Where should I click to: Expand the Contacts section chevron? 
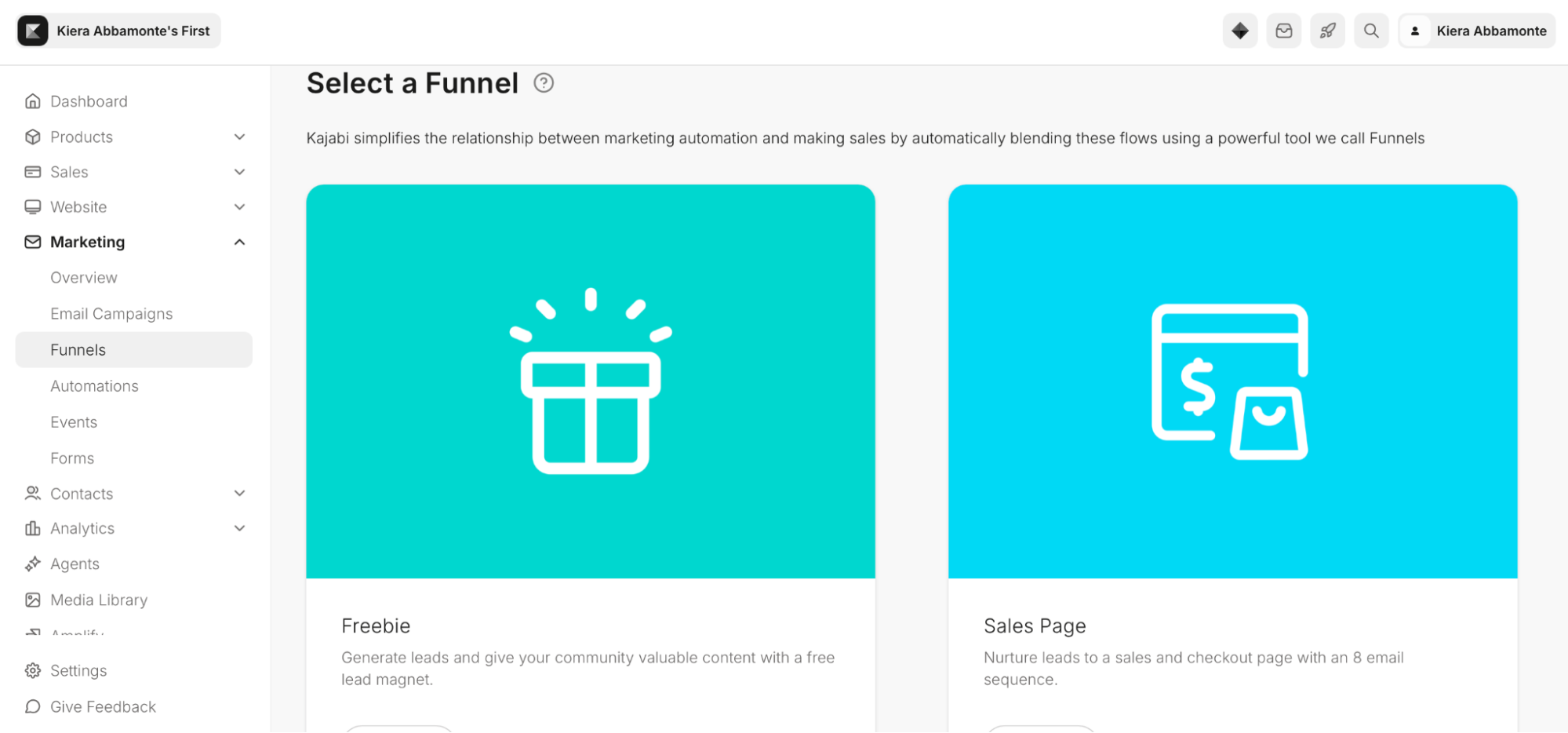click(240, 494)
